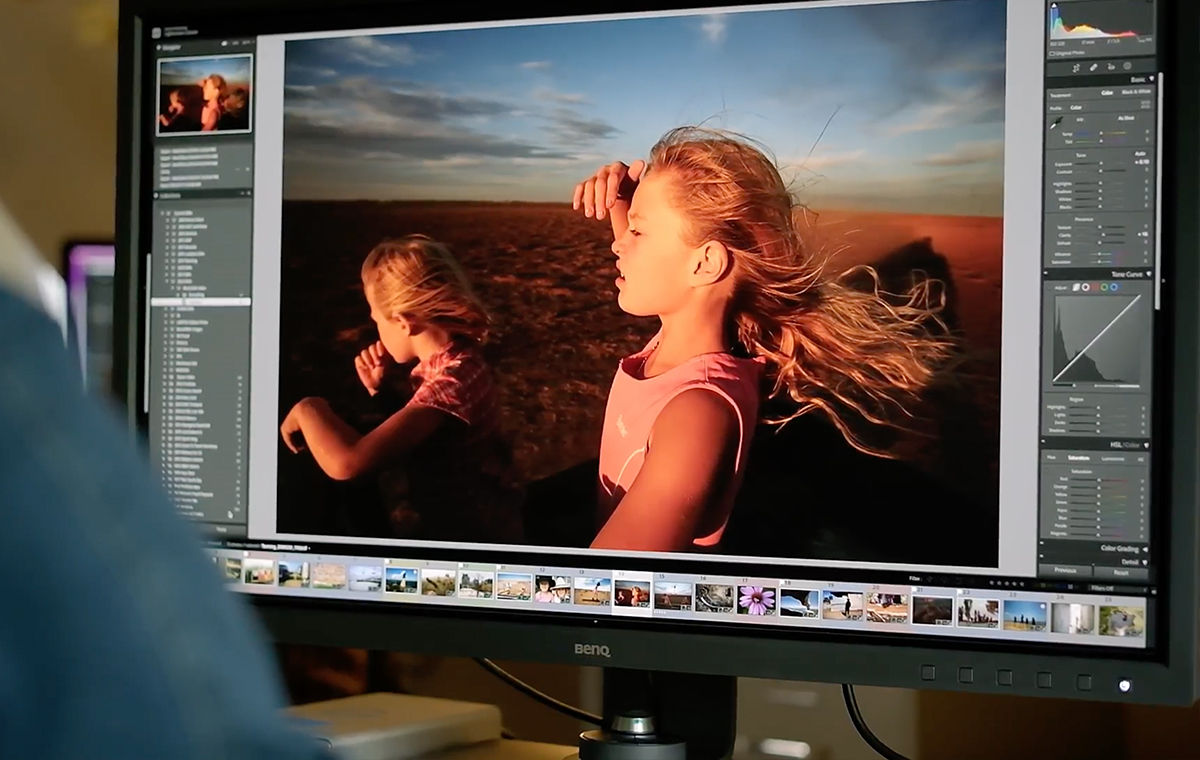Click the Auto tone button
The width and height of the screenshot is (1200, 760).
click(1141, 155)
